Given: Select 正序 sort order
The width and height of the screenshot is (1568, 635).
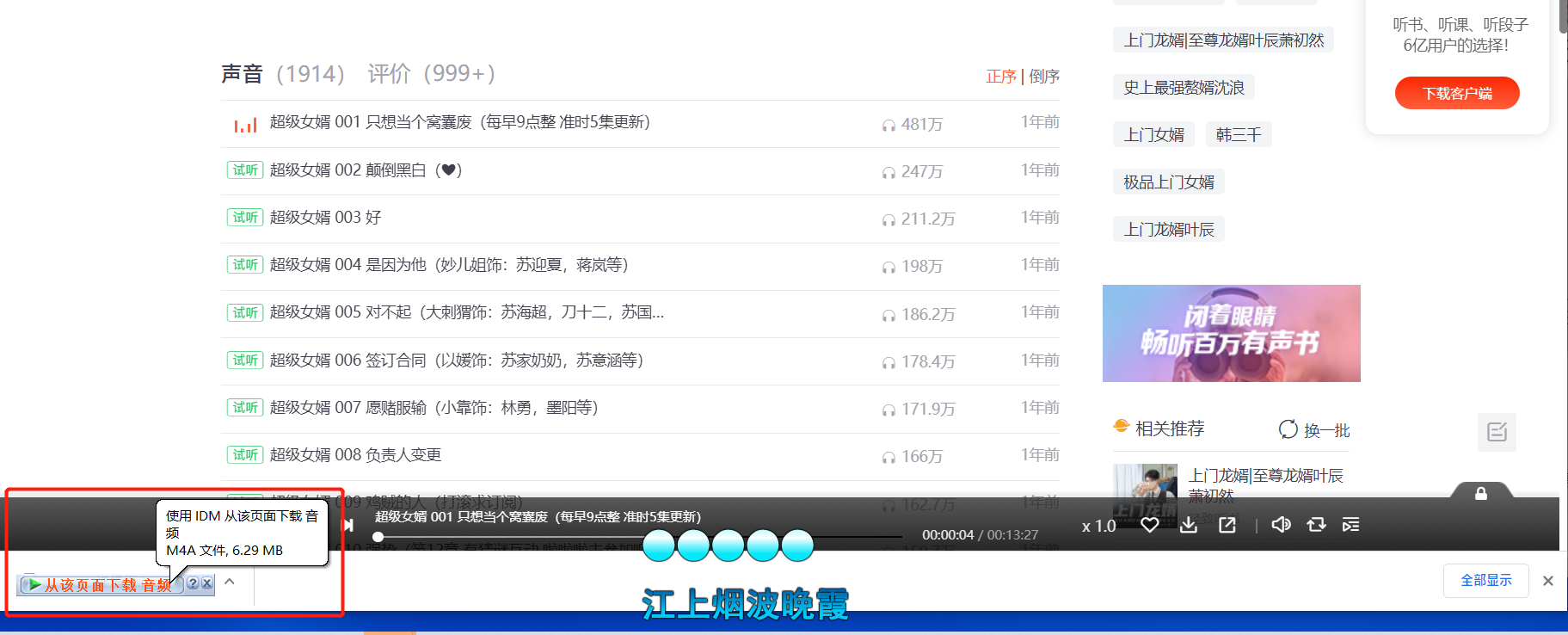Looking at the screenshot, I should click(1001, 77).
